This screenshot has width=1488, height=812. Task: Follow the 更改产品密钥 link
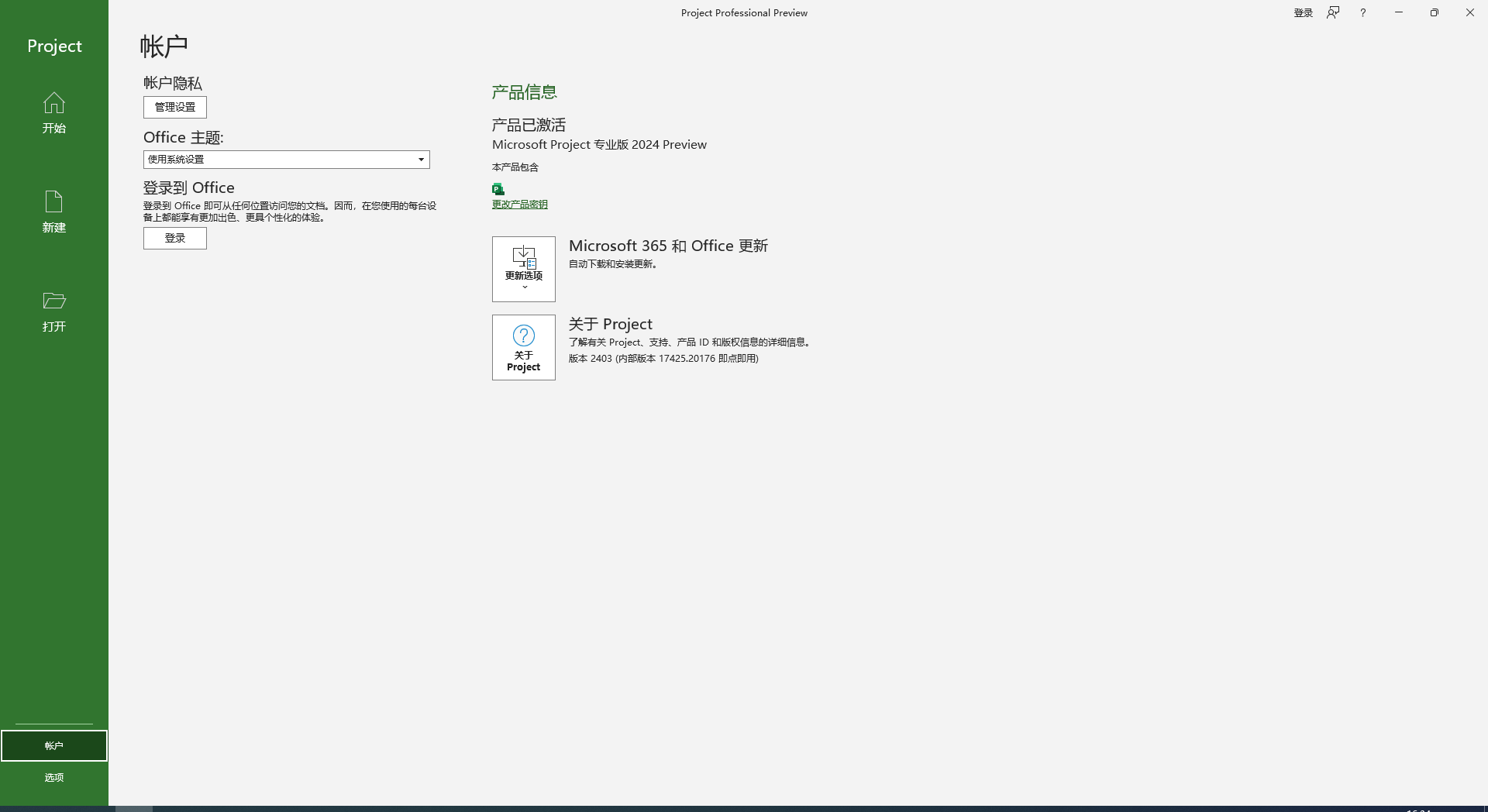pos(519,204)
